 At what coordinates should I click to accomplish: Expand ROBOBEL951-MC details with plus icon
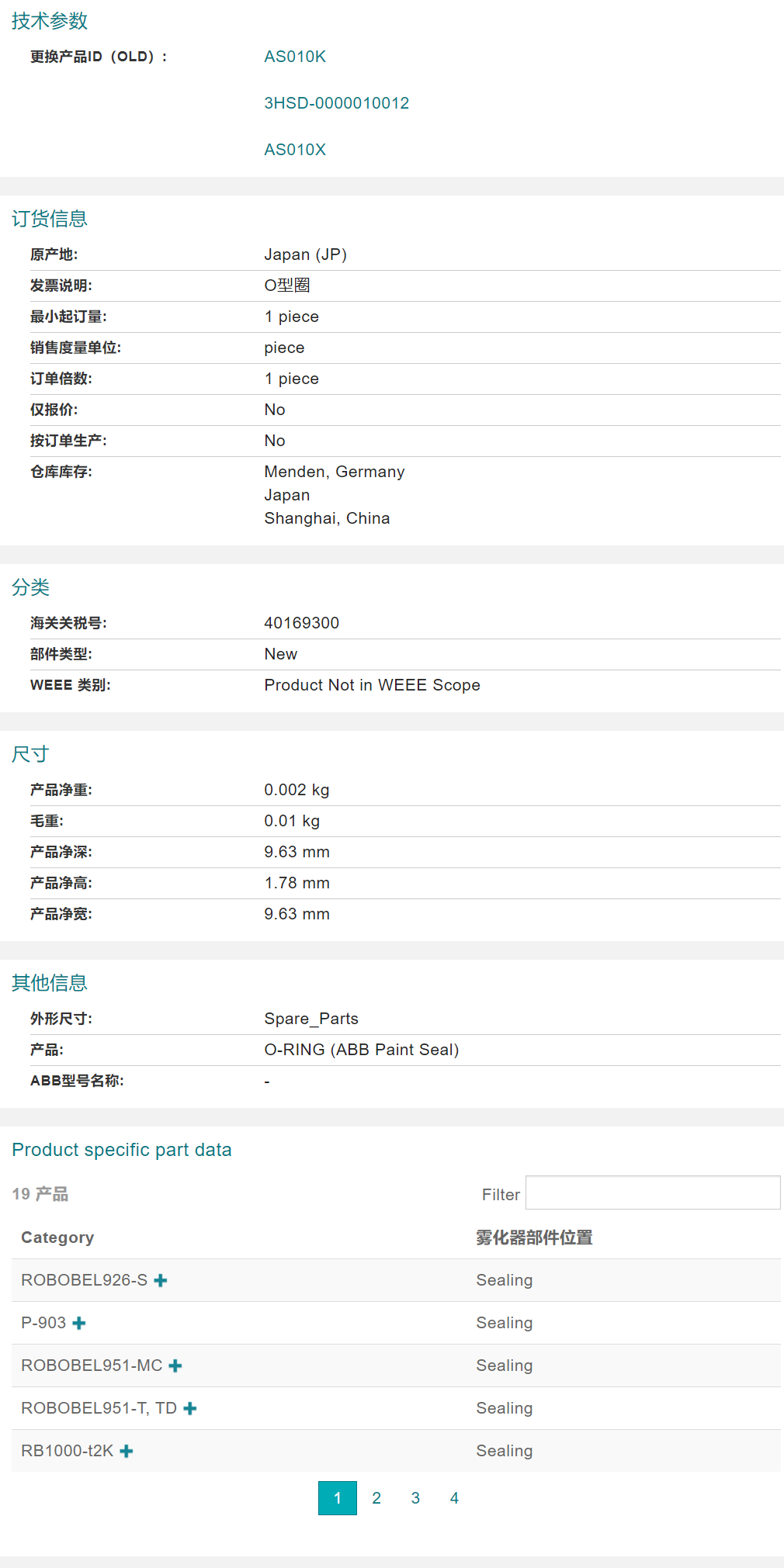(175, 1366)
